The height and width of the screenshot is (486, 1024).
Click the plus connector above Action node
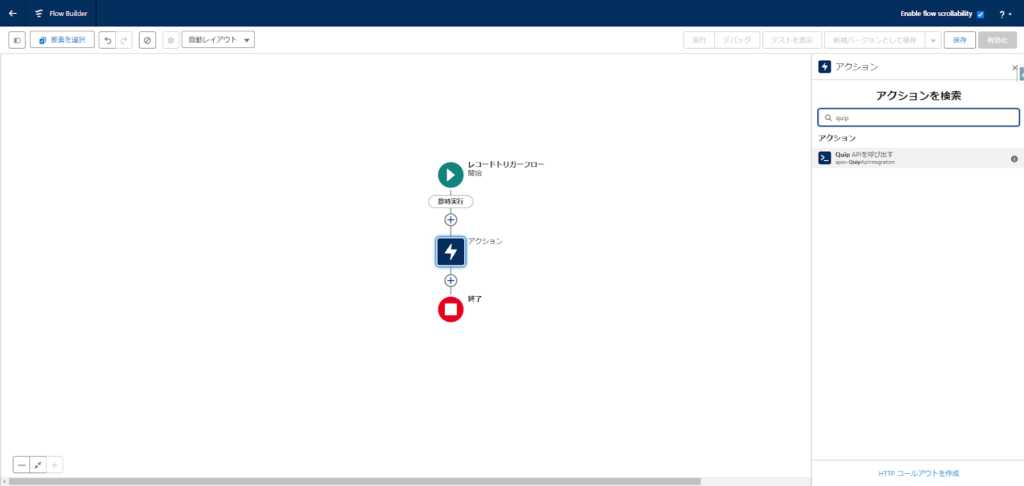coord(450,220)
